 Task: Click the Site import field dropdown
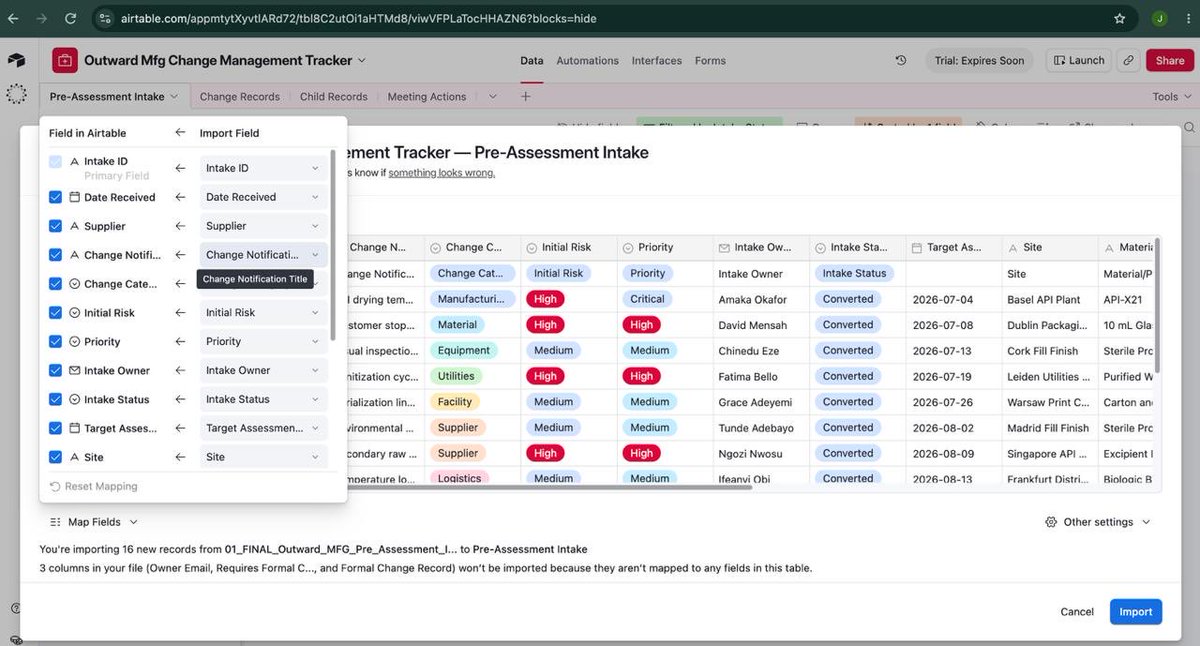[263, 457]
